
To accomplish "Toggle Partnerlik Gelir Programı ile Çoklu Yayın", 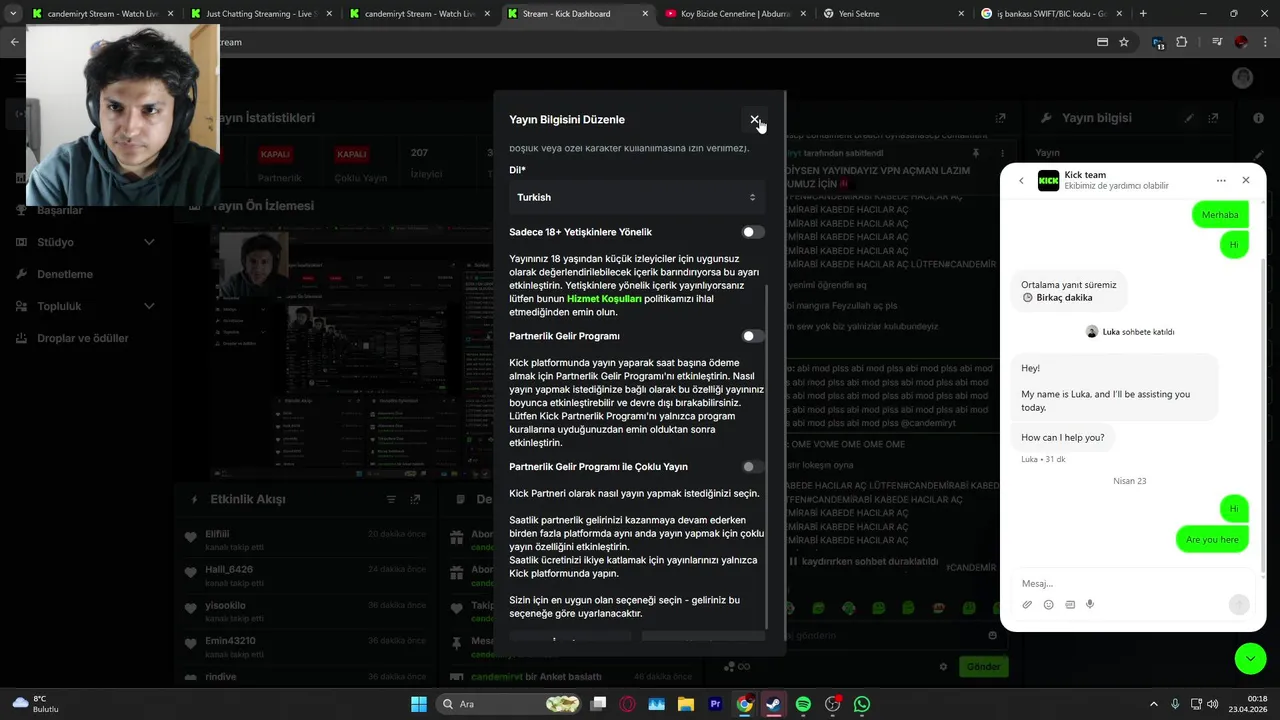I will pyautogui.click(x=753, y=467).
